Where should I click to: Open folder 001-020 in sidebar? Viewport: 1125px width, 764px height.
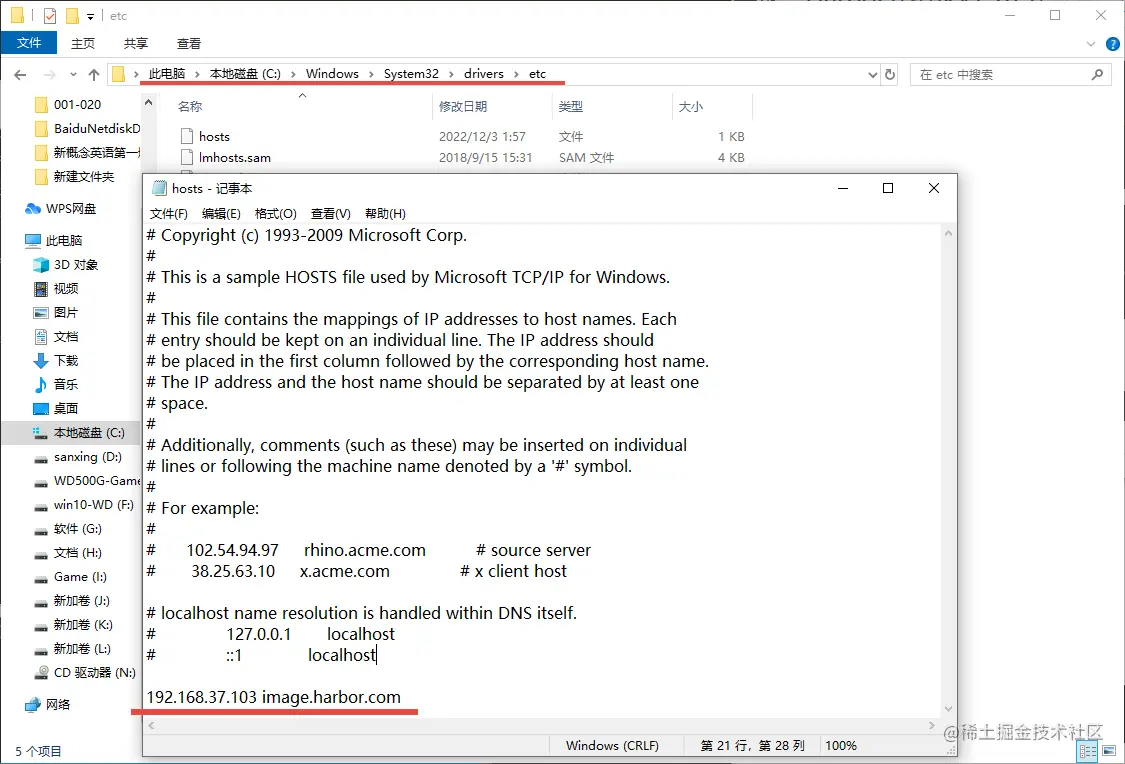(77, 105)
